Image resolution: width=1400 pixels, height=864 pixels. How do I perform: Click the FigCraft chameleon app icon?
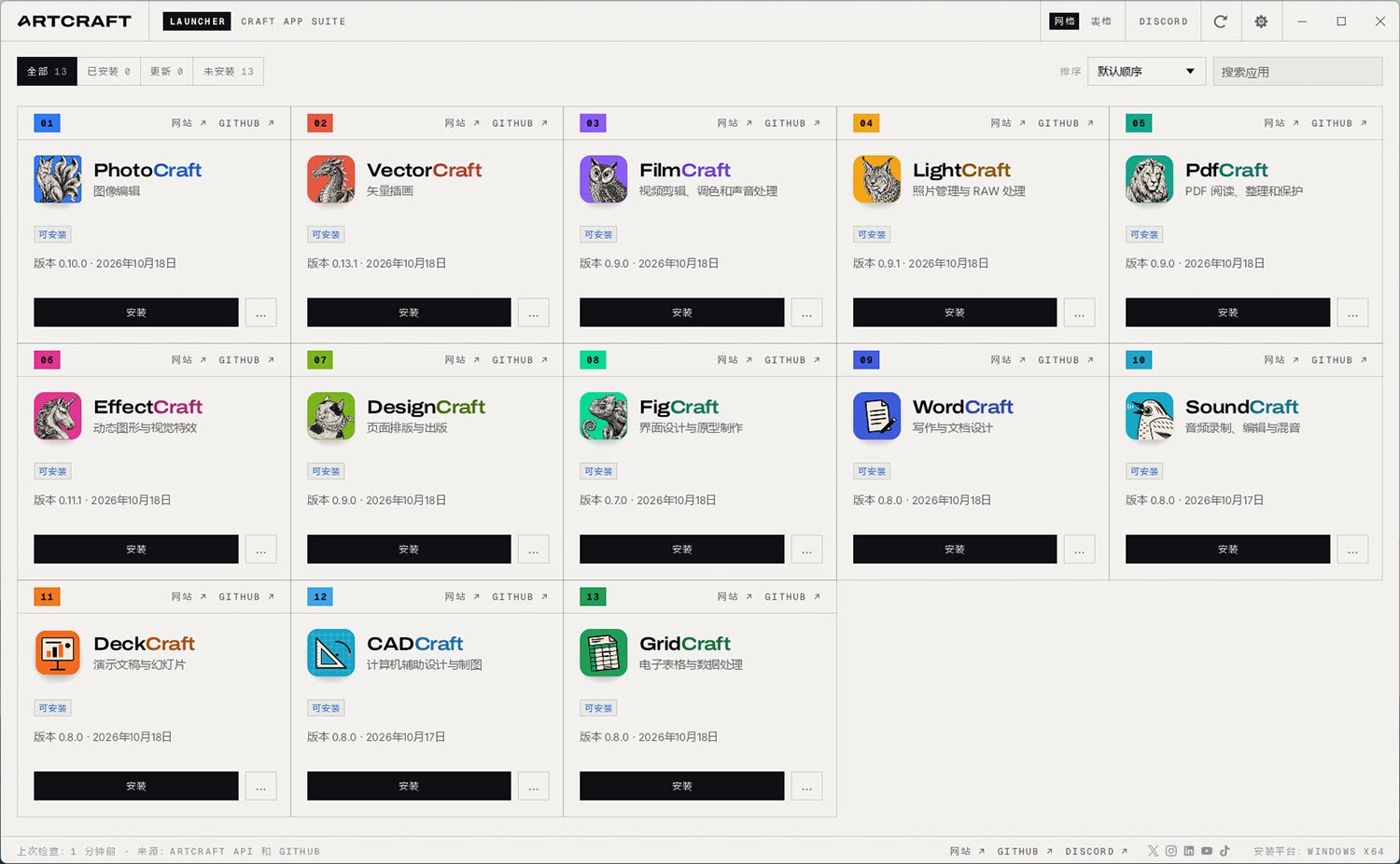[604, 416]
